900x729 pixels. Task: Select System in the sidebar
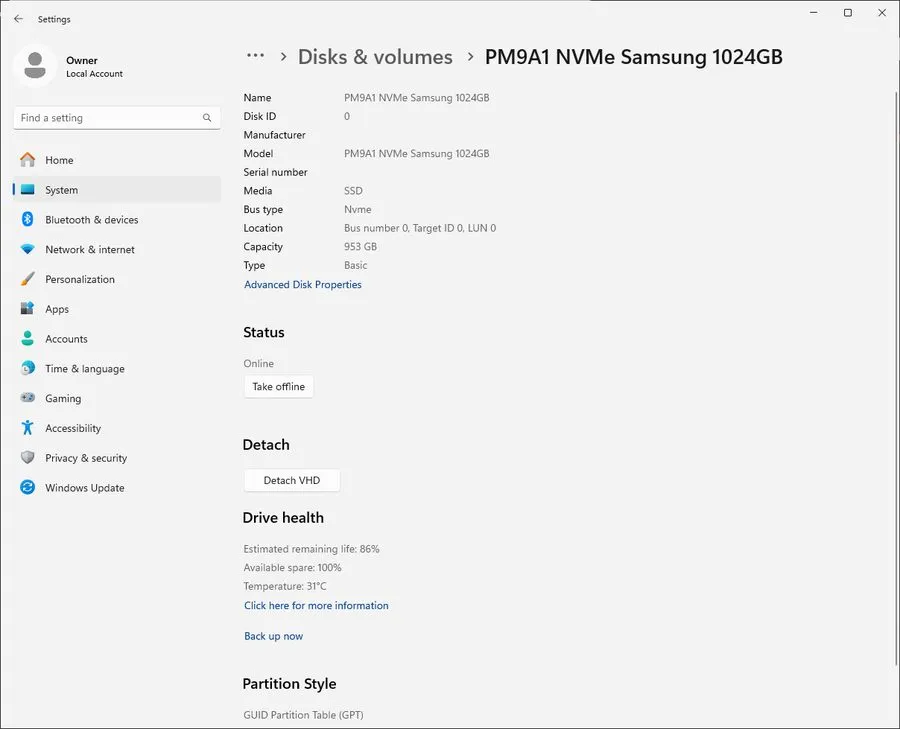(117, 190)
